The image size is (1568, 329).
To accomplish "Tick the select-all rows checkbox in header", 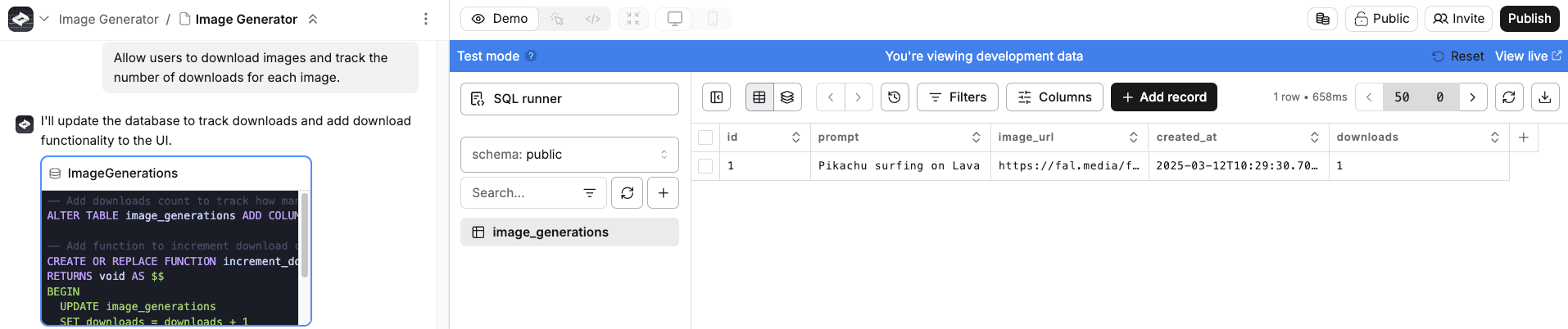I will (x=705, y=137).
